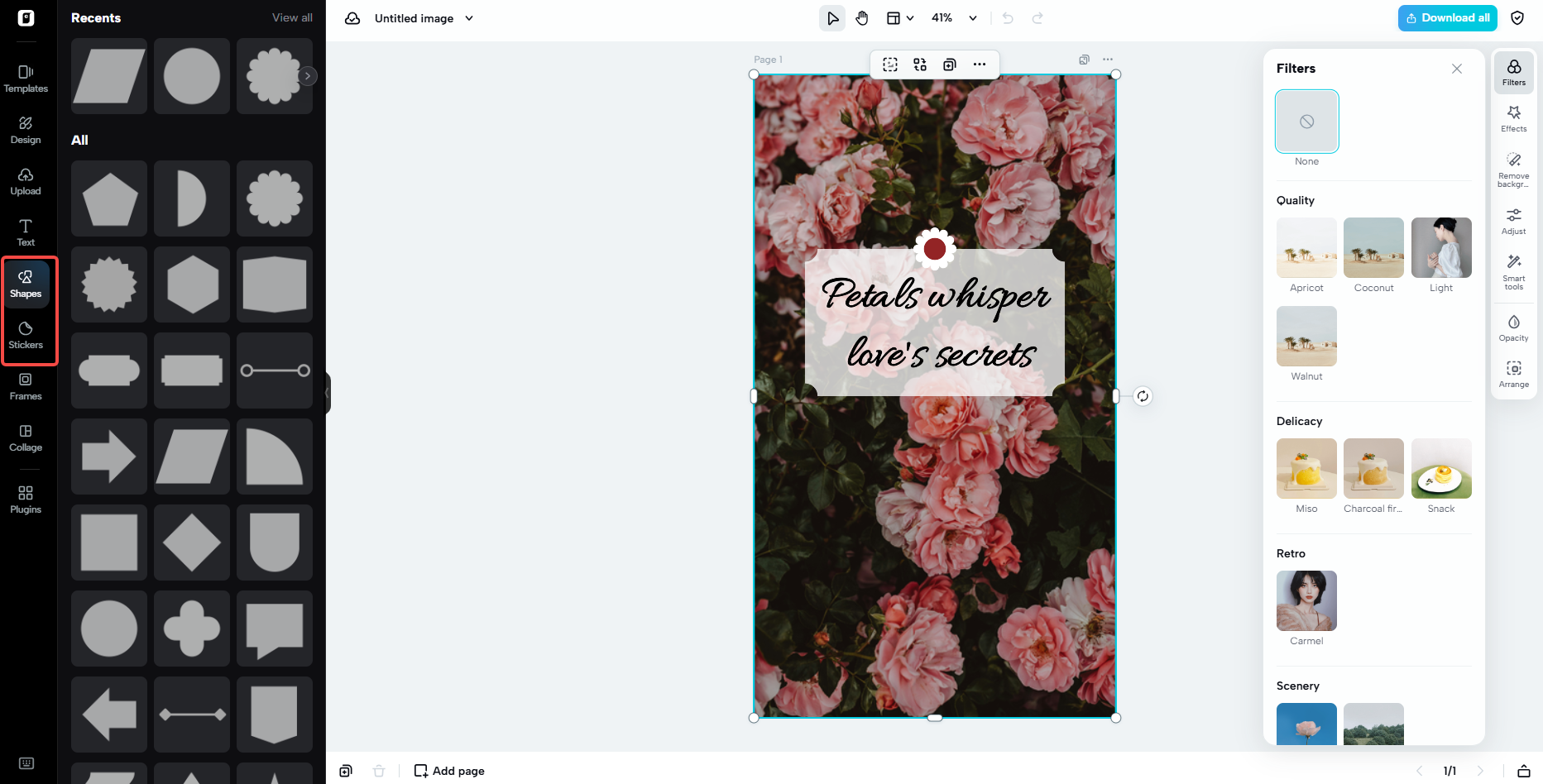Show next recent shapes with arrow

(x=308, y=76)
